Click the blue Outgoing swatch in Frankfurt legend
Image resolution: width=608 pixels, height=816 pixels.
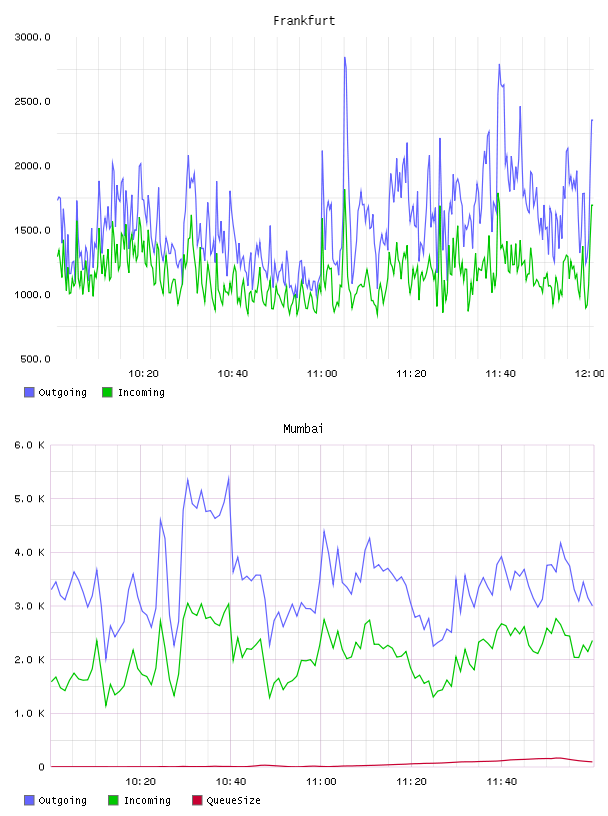[x=29, y=392]
